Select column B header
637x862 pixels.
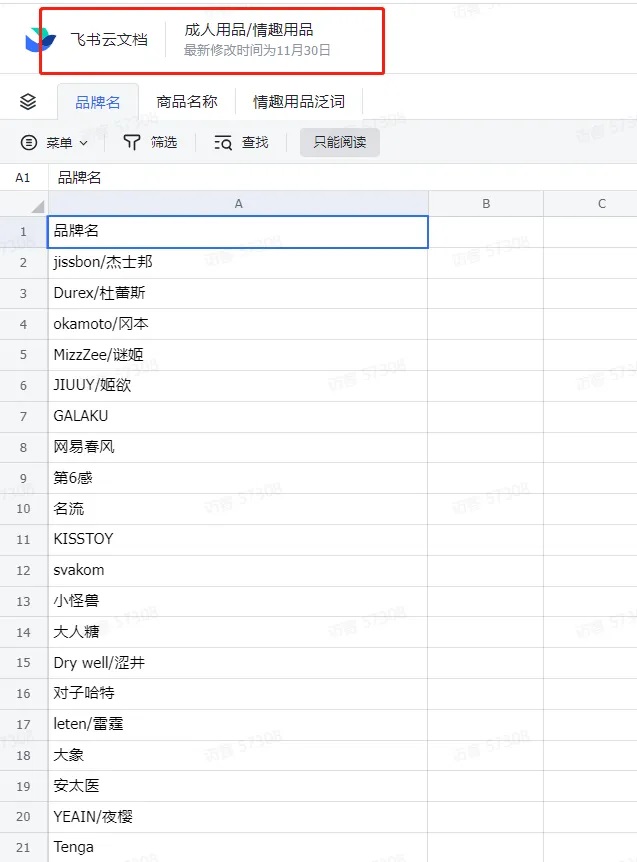point(485,203)
